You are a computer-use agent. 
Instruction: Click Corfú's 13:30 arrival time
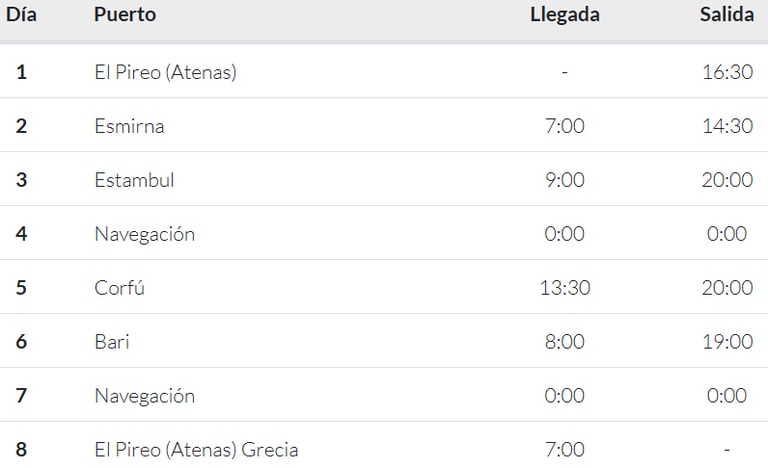pos(565,288)
